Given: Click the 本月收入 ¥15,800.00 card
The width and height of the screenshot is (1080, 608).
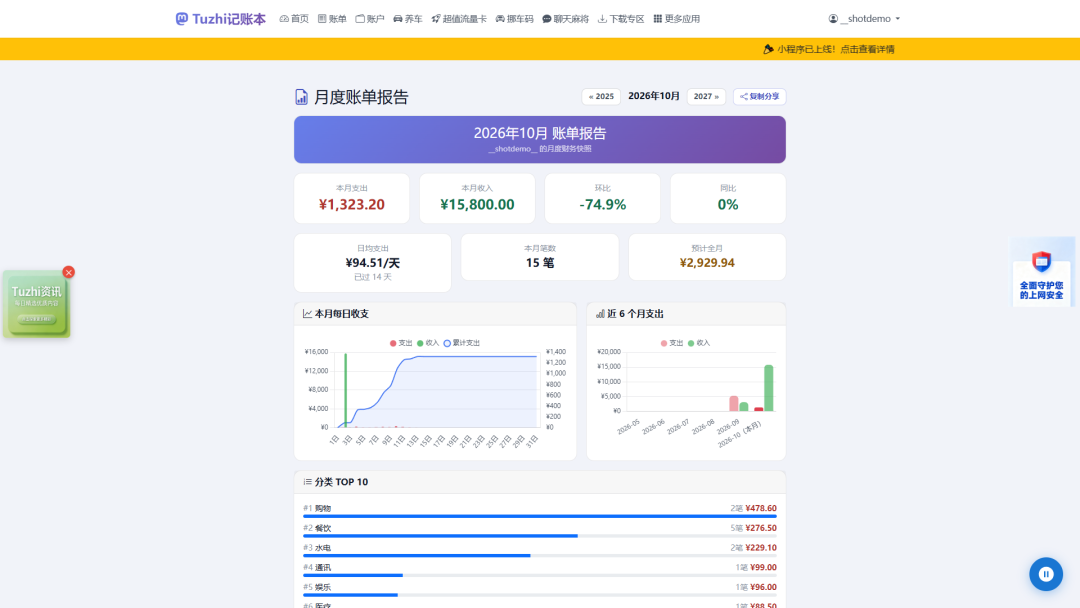Looking at the screenshot, I should [477, 198].
